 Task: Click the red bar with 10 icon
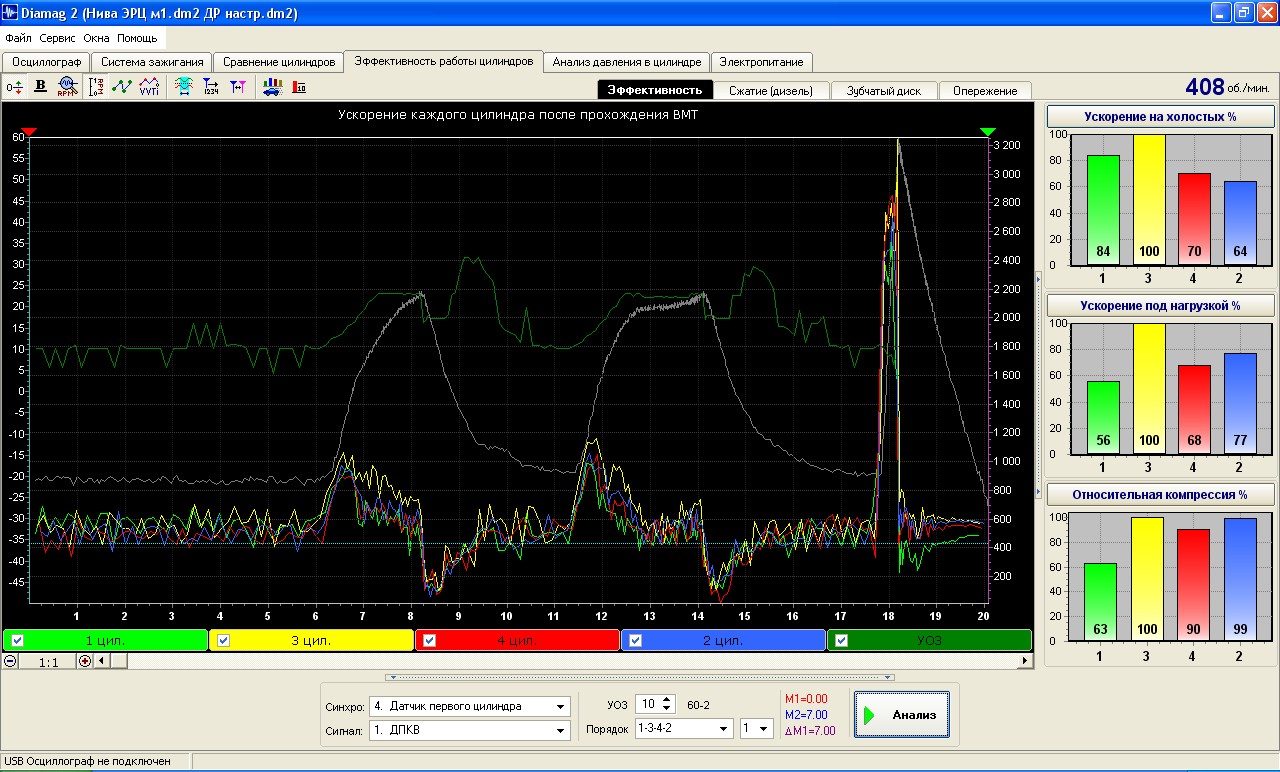299,87
